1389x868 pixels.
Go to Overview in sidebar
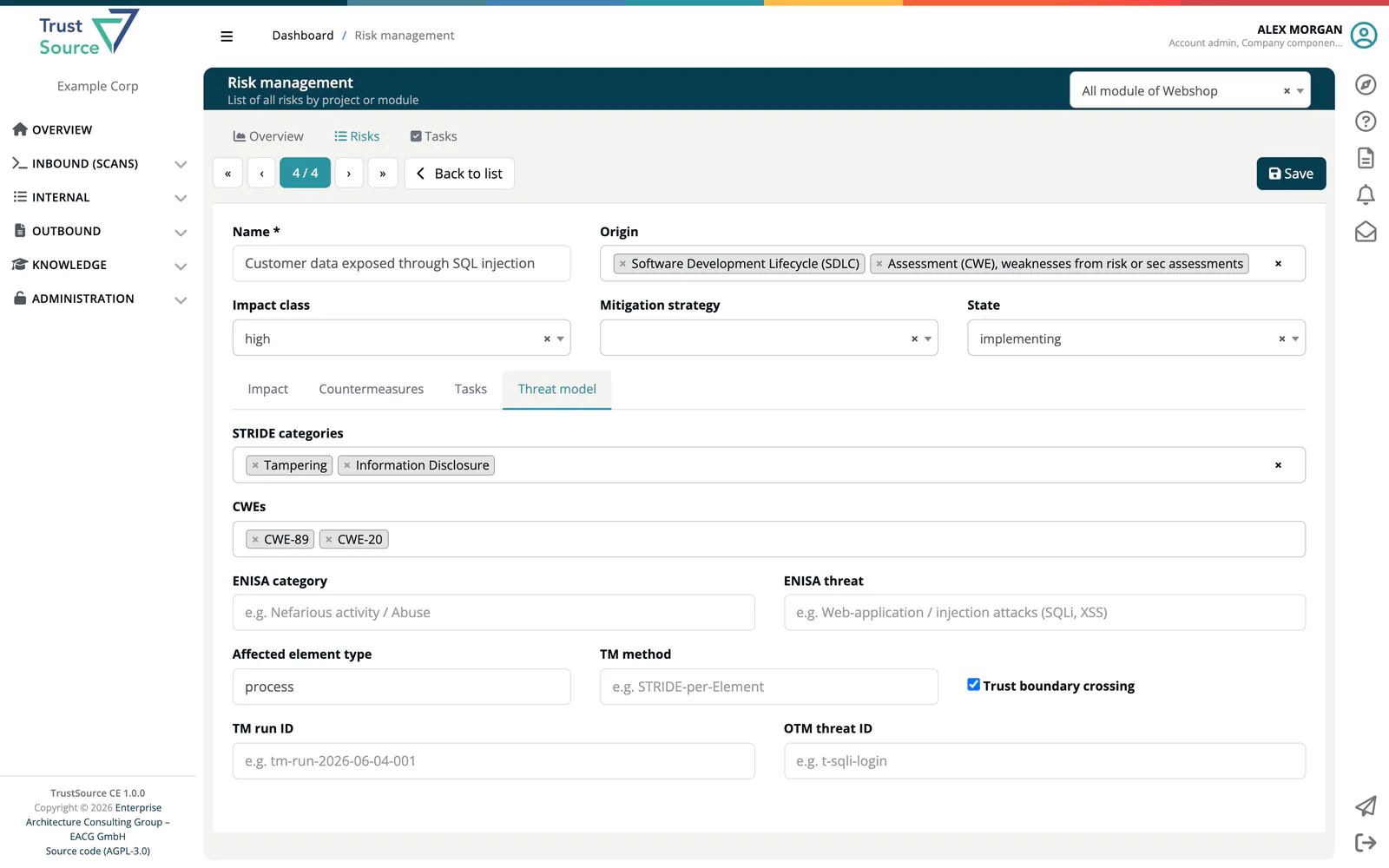(x=53, y=129)
